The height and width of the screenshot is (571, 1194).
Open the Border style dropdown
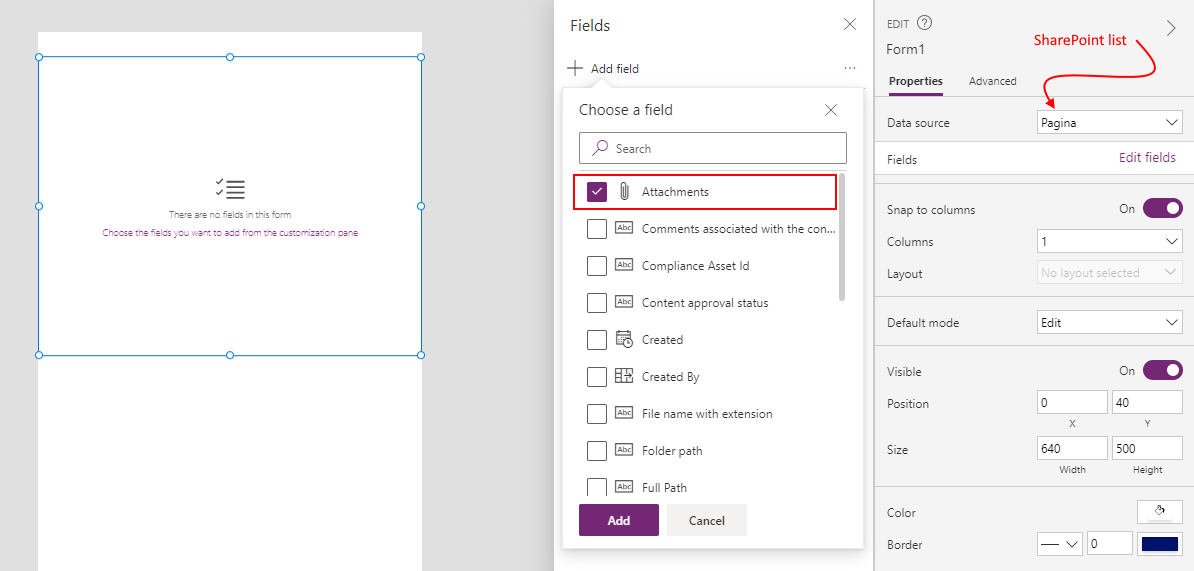tap(1060, 544)
